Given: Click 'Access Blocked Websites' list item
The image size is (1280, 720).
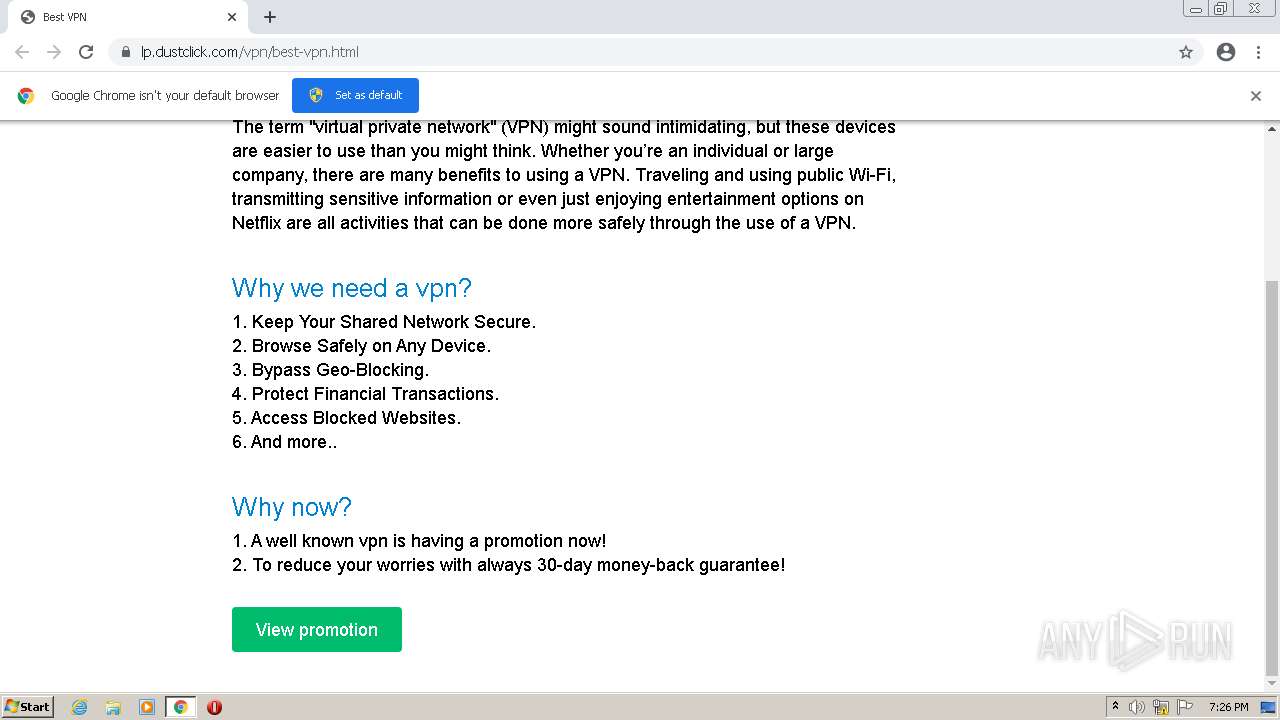Looking at the screenshot, I should [x=347, y=418].
